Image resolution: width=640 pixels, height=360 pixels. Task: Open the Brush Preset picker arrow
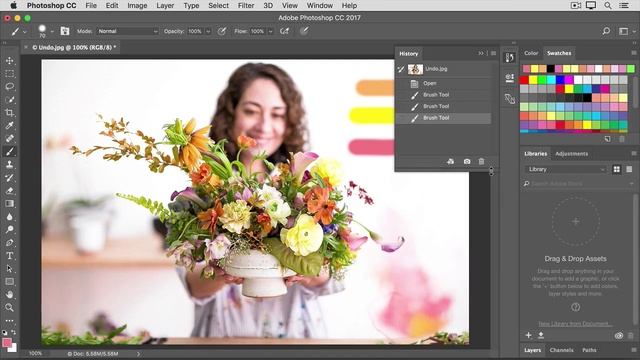point(52,31)
